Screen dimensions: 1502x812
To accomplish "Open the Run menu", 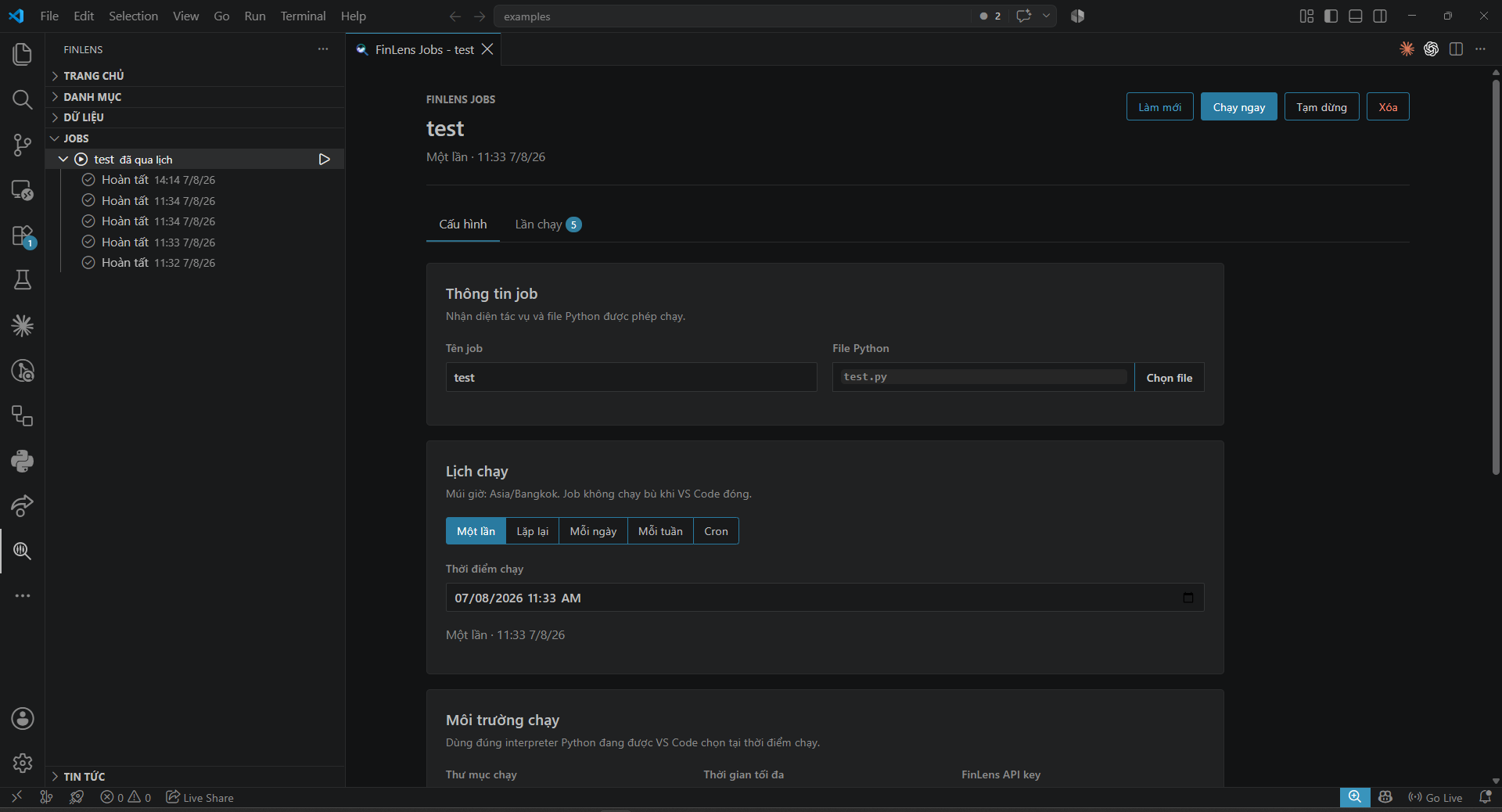I will point(254,16).
